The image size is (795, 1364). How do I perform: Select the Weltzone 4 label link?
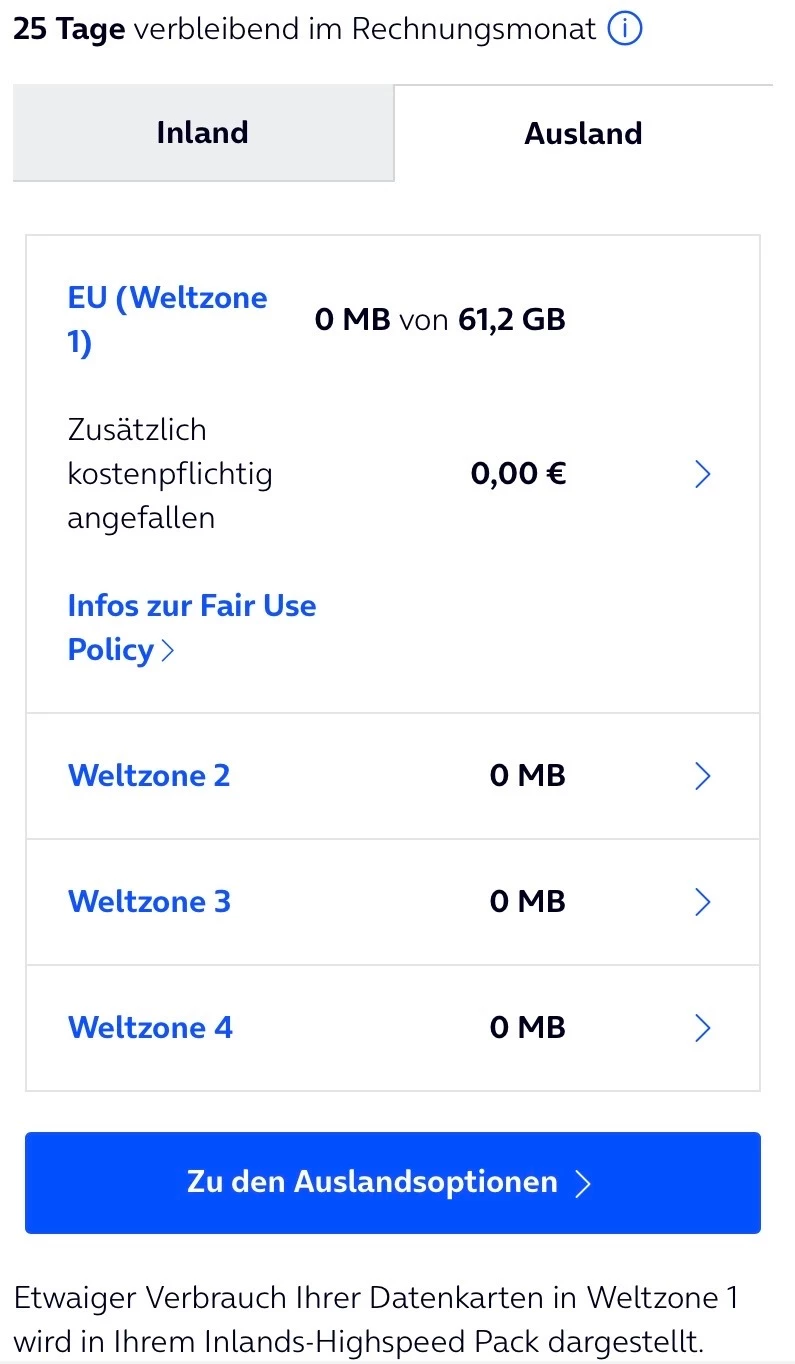pyautogui.click(x=150, y=1027)
